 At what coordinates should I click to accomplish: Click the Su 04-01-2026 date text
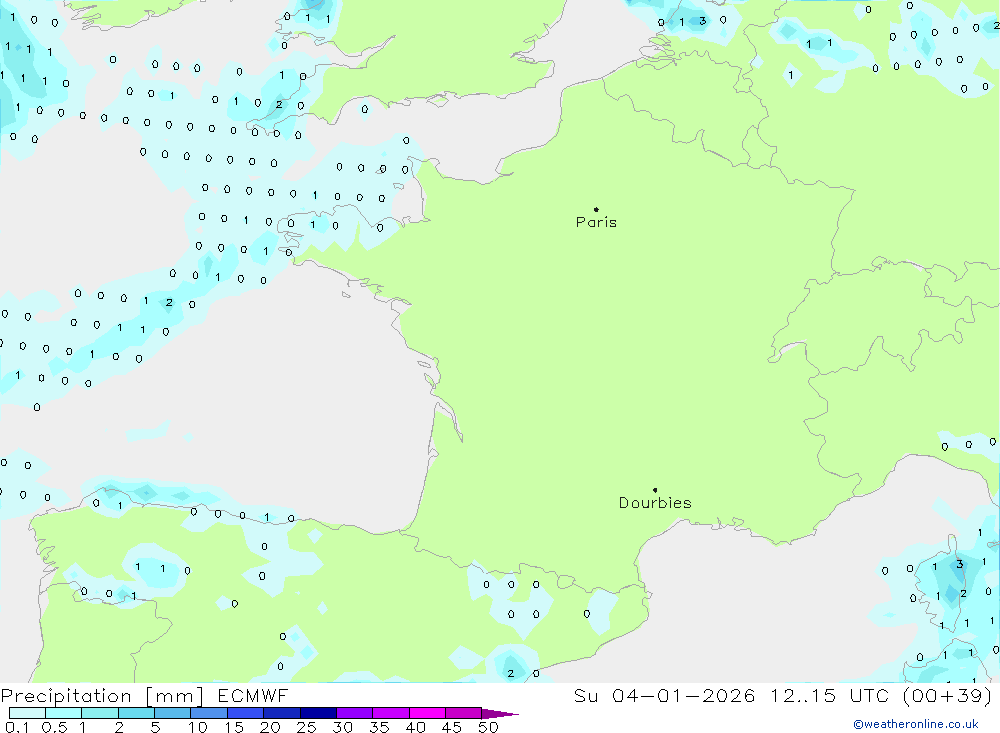[664, 696]
